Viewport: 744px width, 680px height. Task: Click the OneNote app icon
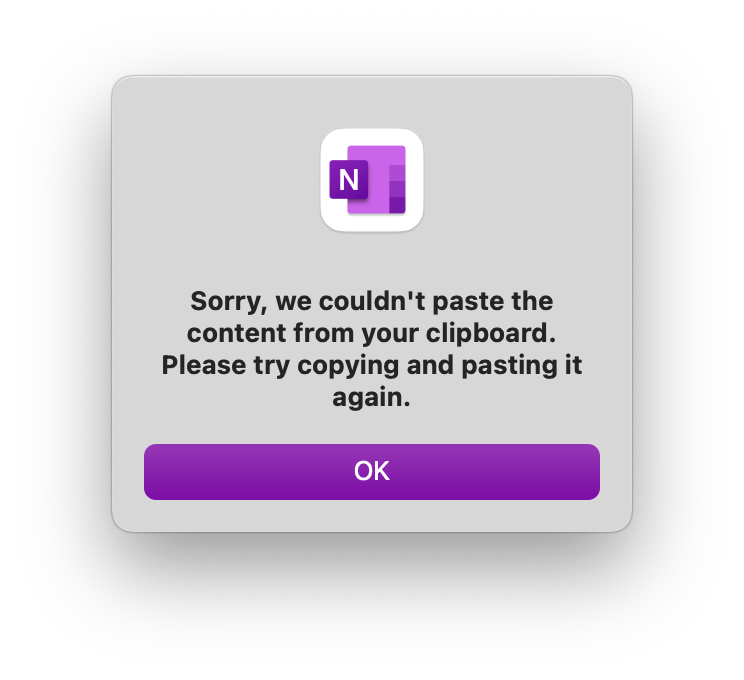tap(372, 180)
